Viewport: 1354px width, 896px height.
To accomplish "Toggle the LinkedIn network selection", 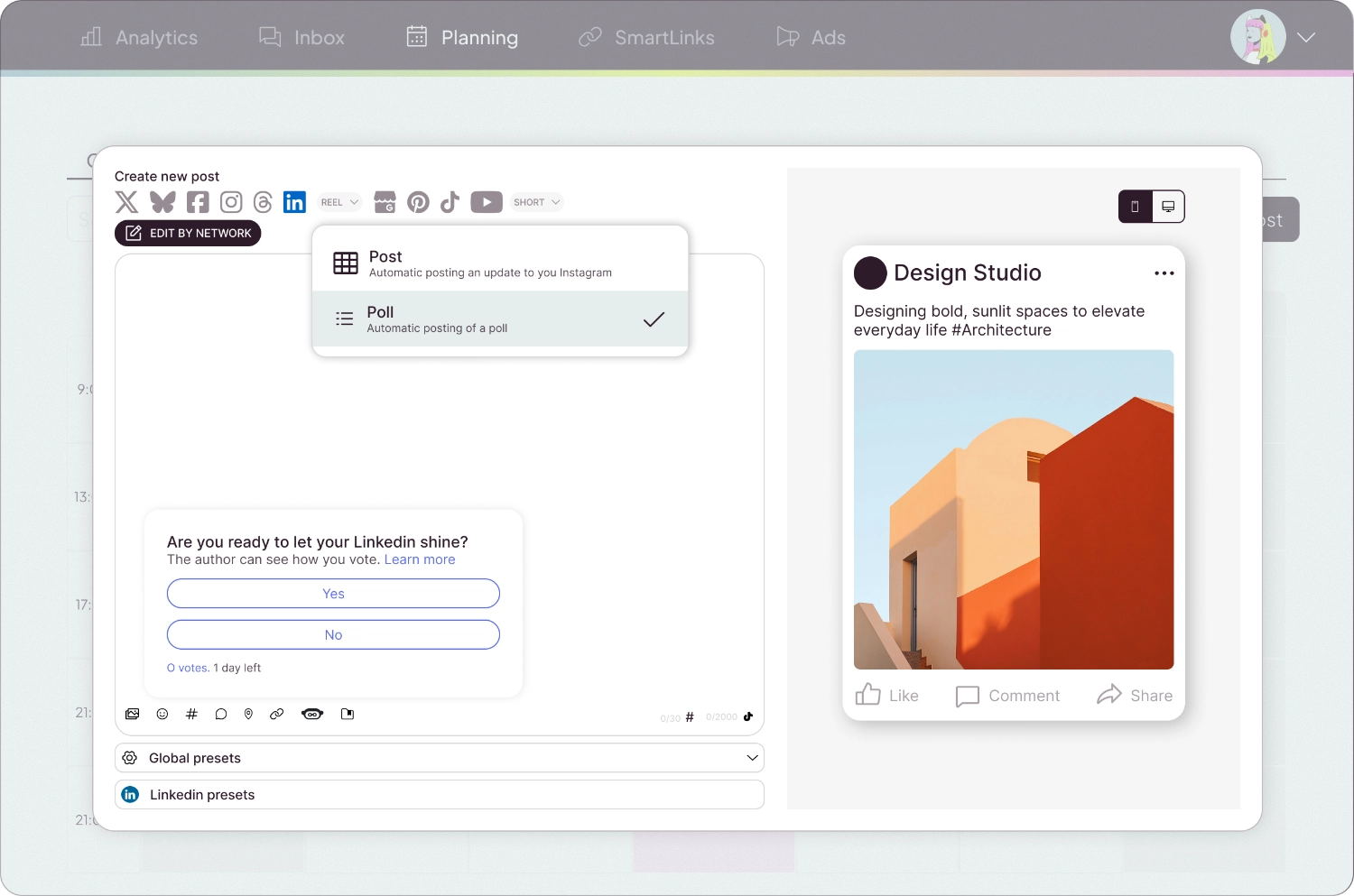I will (294, 202).
